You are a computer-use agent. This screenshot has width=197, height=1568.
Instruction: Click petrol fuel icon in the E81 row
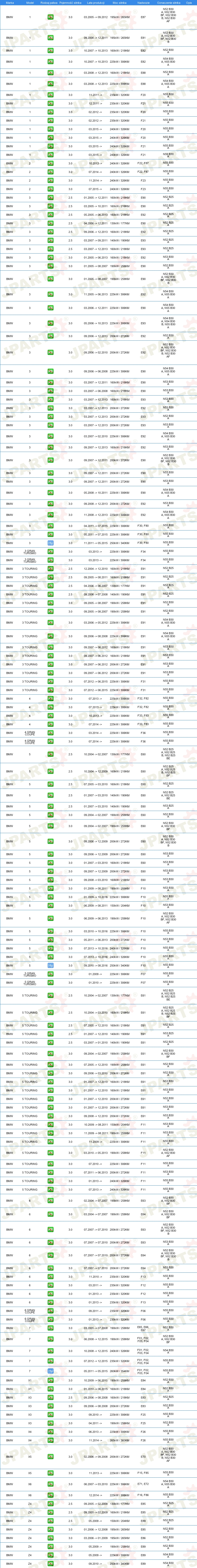click(x=51, y=38)
